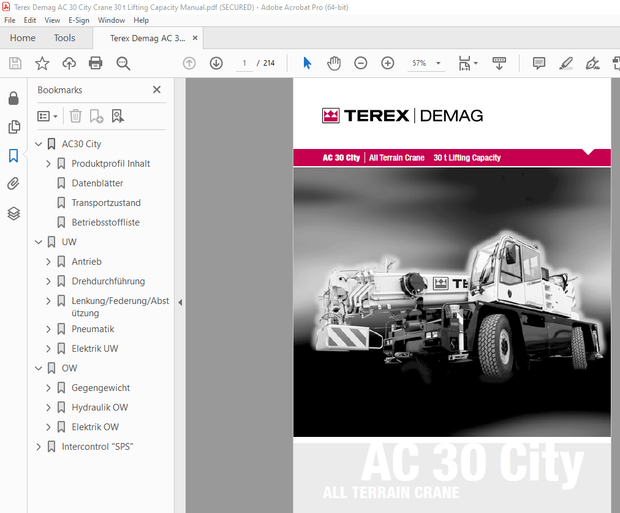This screenshot has height=513, width=620.
Task: Open the E-Sign menu
Action: (x=79, y=20)
